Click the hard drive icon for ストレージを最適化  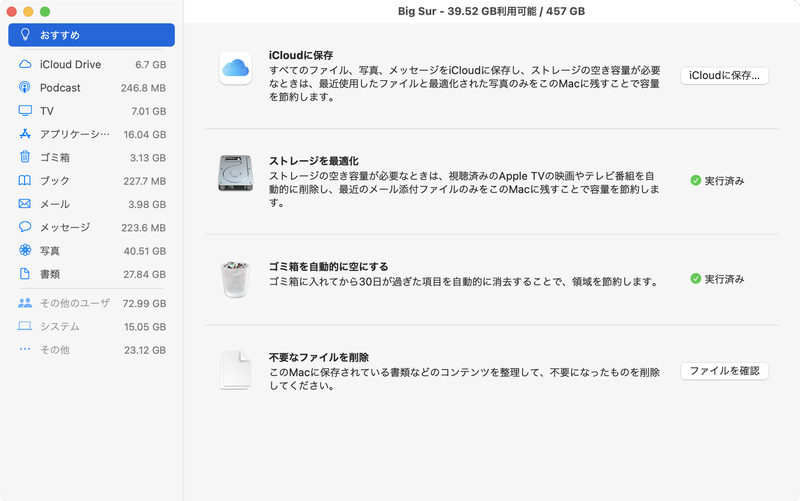click(235, 173)
